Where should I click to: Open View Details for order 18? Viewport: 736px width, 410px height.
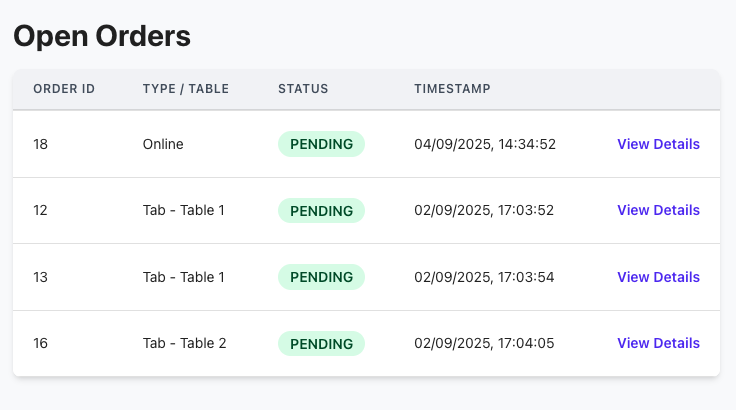pyautogui.click(x=658, y=144)
